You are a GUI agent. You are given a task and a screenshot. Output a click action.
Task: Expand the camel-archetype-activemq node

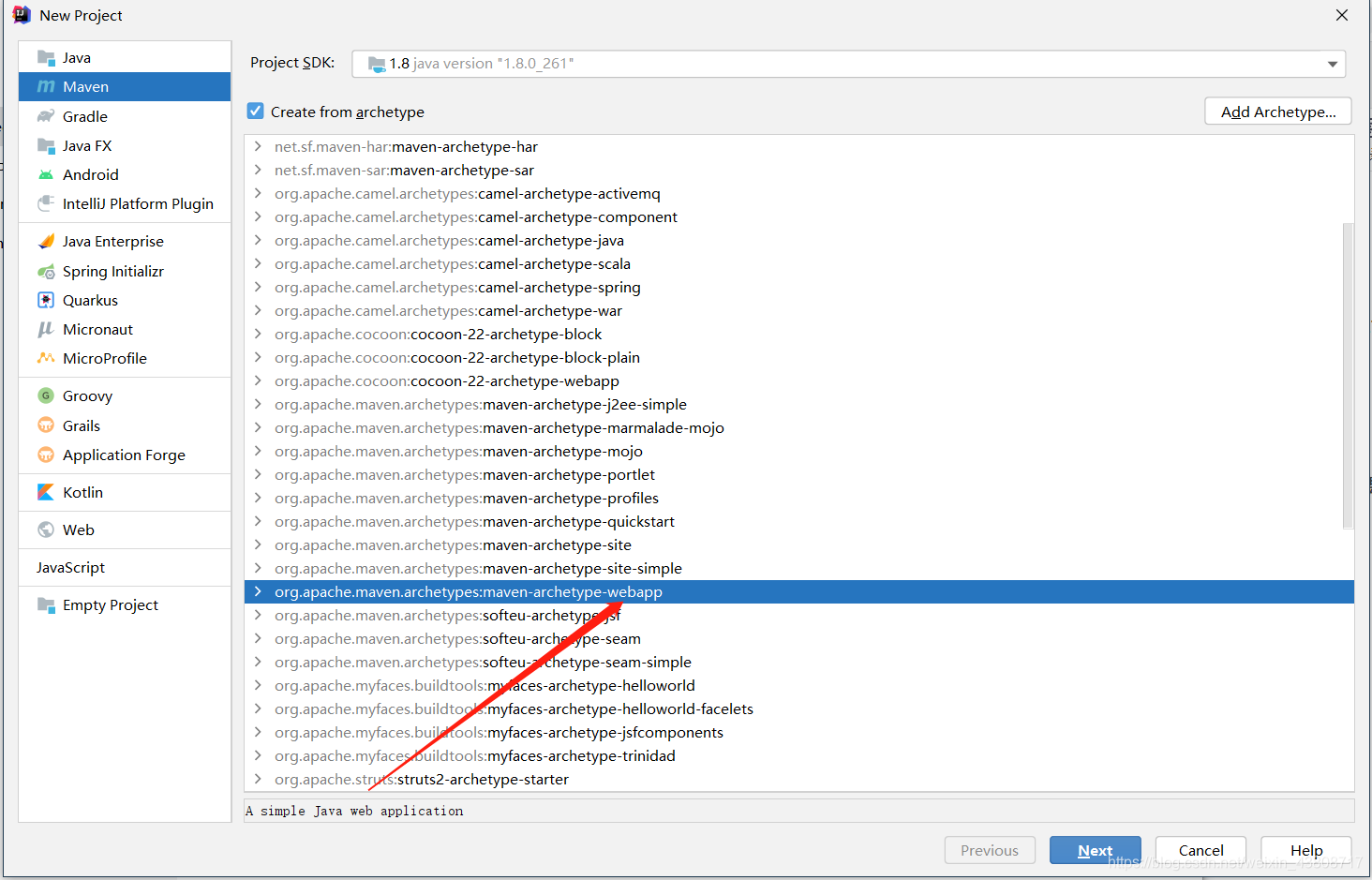click(x=258, y=193)
